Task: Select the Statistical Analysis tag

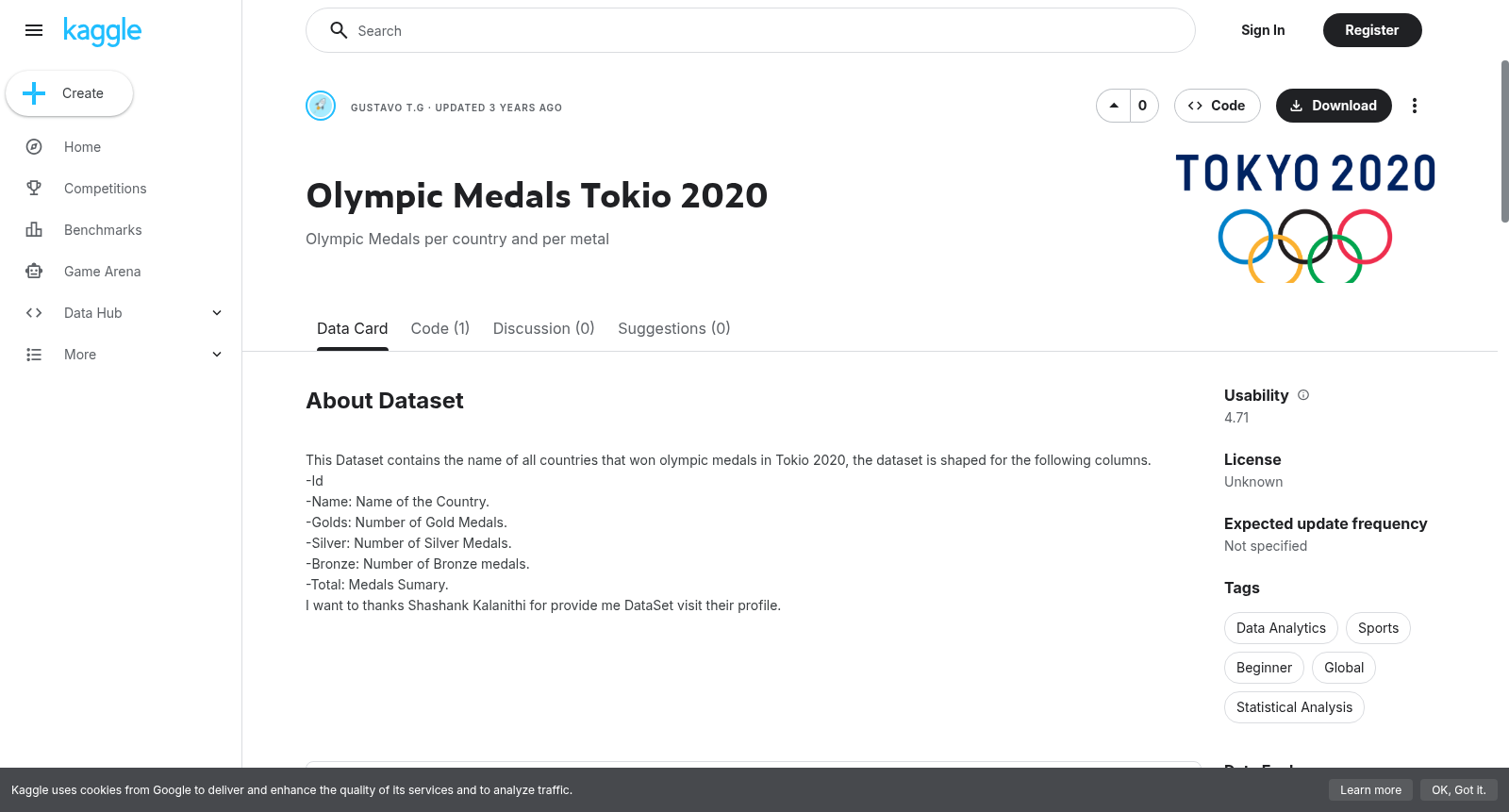Action: (1294, 707)
